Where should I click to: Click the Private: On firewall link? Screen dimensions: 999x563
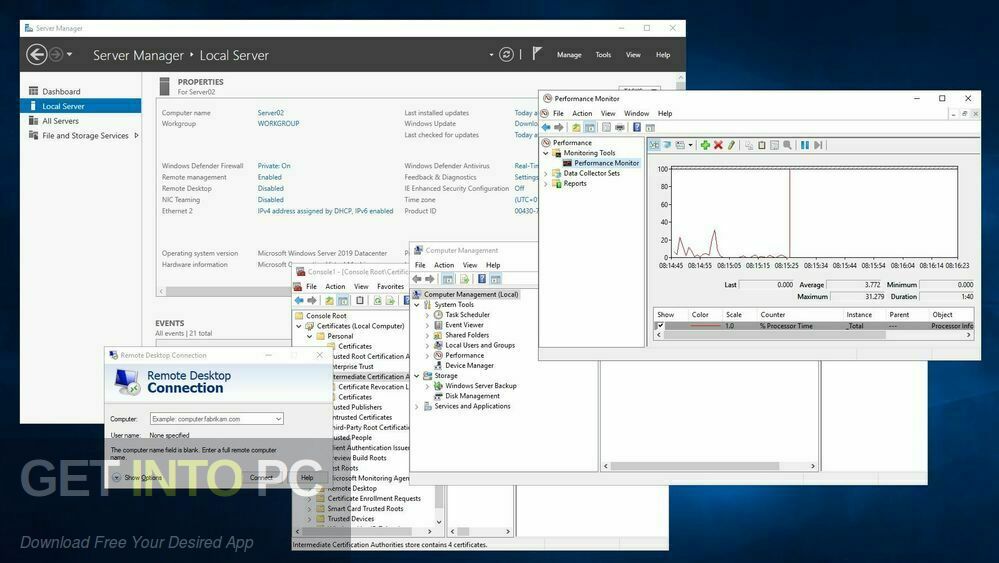[x=274, y=166]
